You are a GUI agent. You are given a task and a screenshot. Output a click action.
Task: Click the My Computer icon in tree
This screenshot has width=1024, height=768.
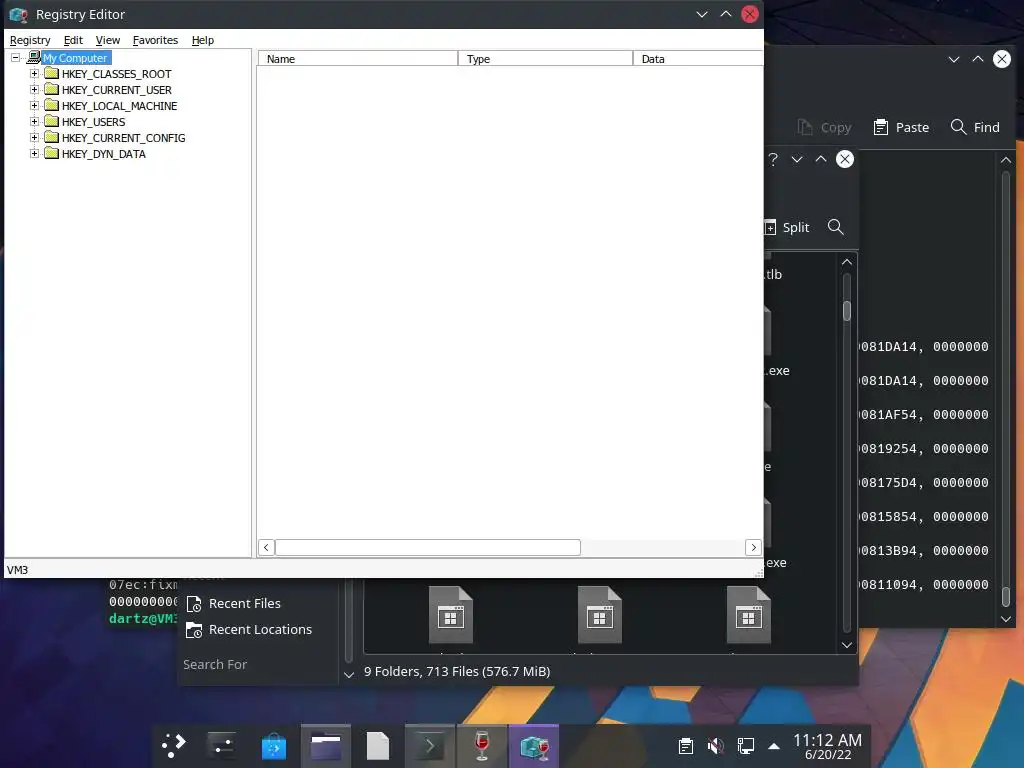tap(34, 58)
